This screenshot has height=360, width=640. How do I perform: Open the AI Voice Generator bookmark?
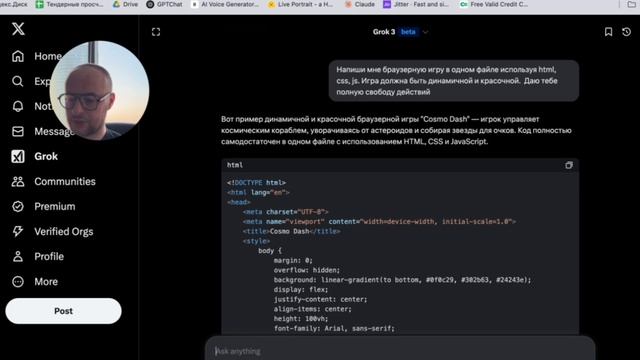pos(225,4)
